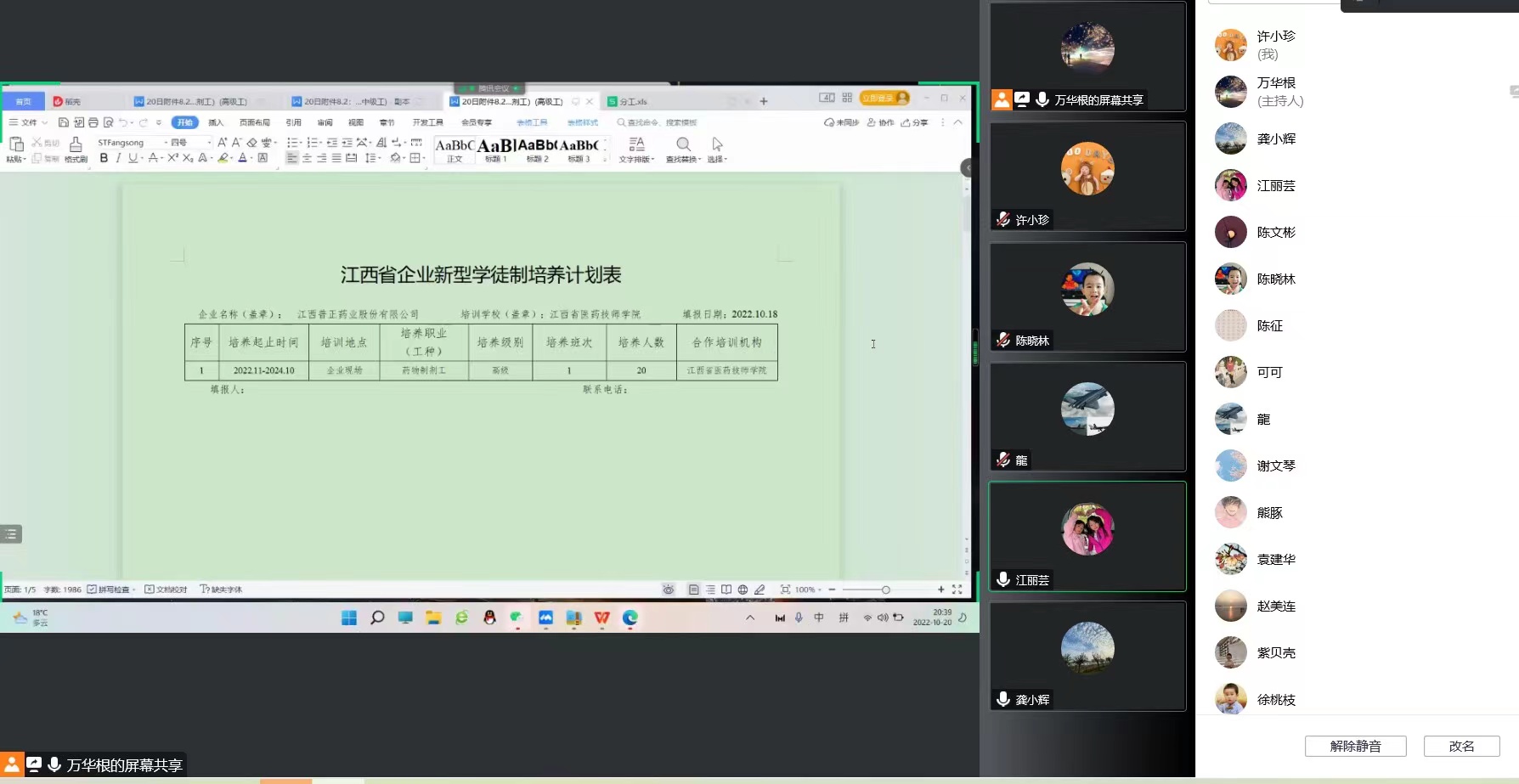Apply superscript formatting
1519x784 pixels.
(x=172, y=158)
